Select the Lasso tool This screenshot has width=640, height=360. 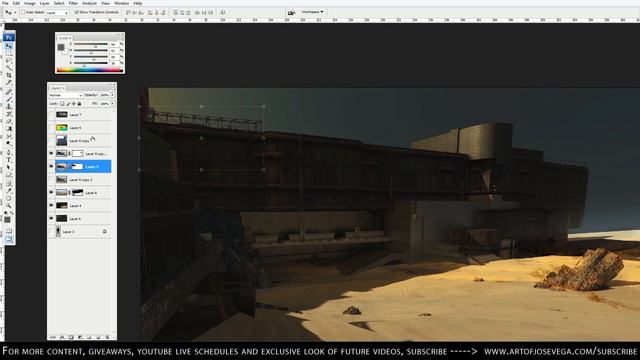[9, 61]
